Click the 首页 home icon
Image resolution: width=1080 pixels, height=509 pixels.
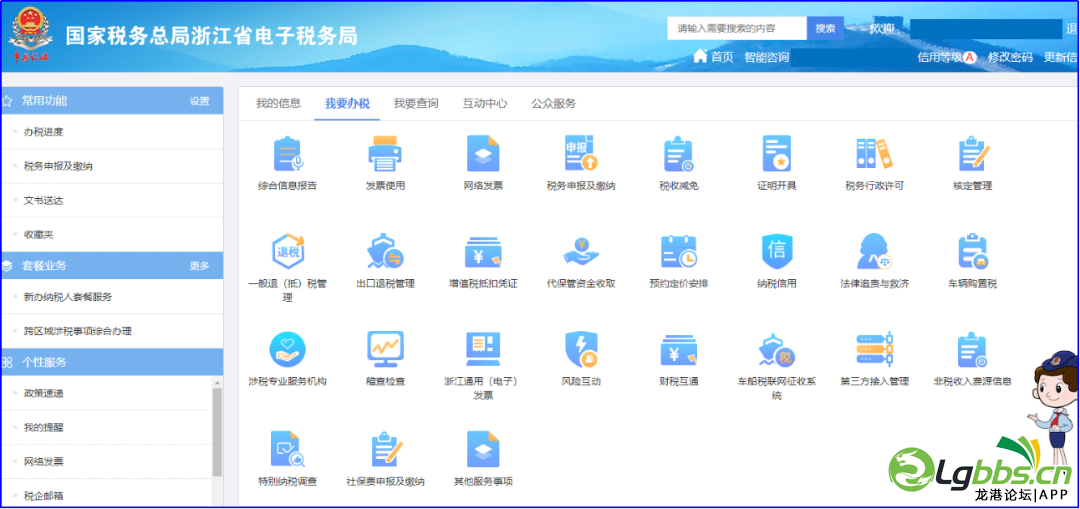click(x=700, y=56)
